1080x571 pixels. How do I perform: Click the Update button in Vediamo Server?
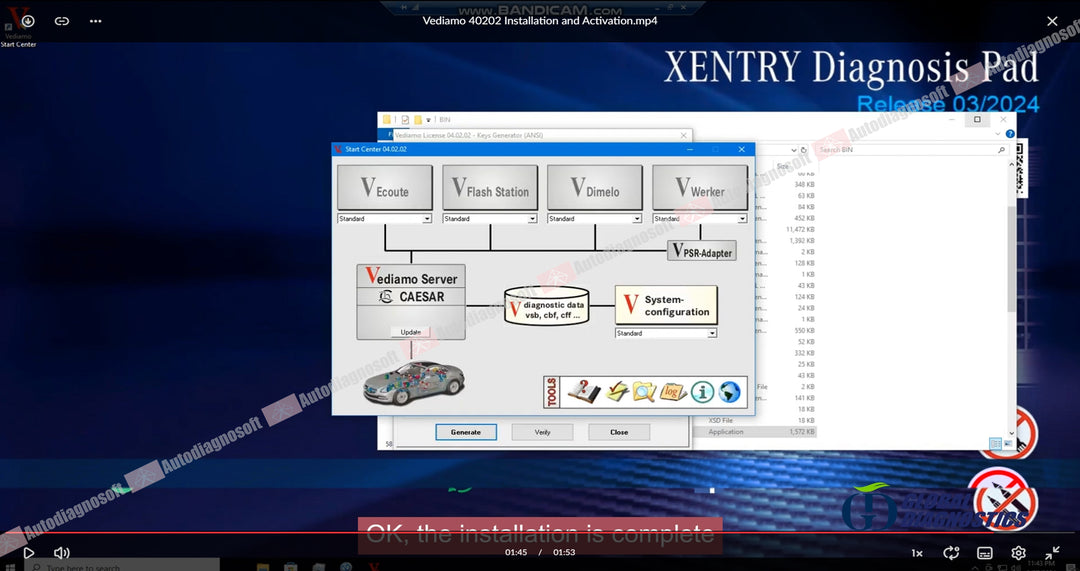point(411,332)
